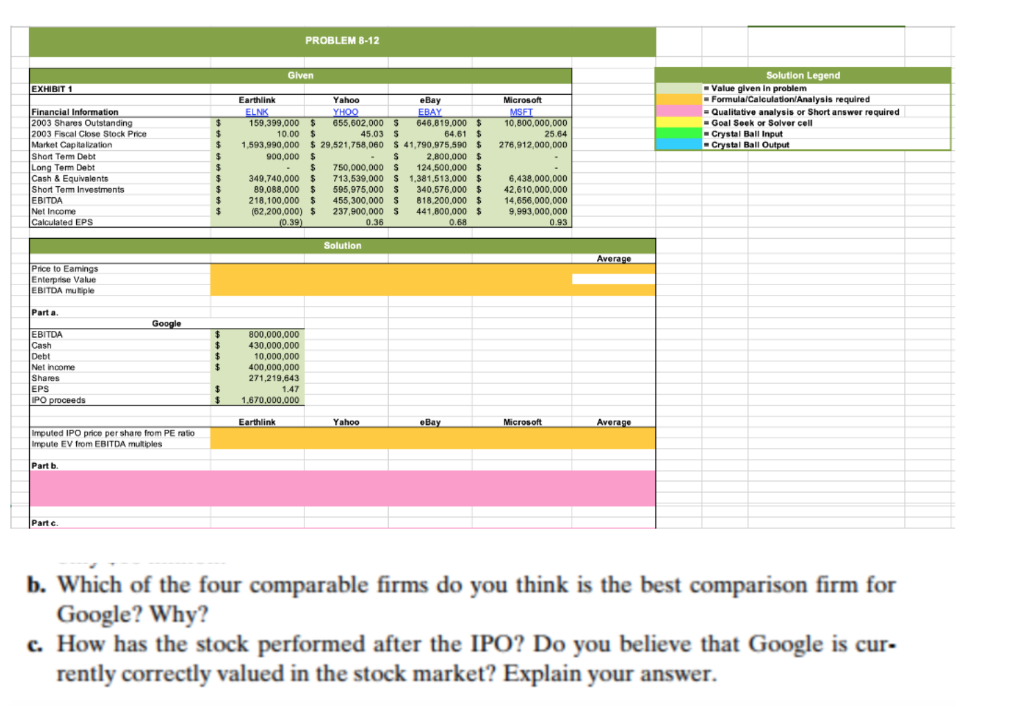This screenshot has height=706, width=1024.
Task: Select the EBITDA multiple label
Action: click(63, 291)
